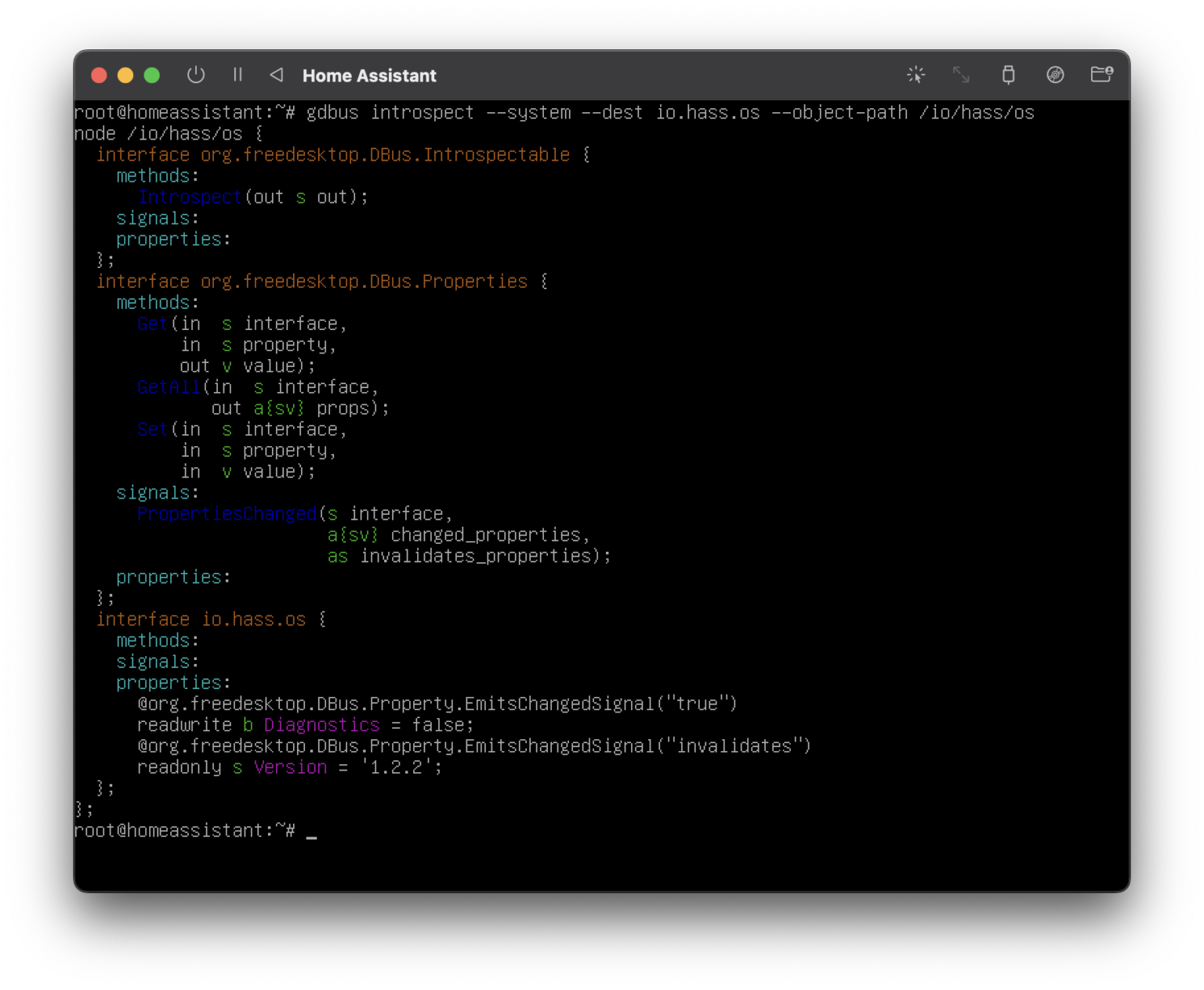
Task: Click the GetAll method name
Action: pyautogui.click(x=169, y=386)
